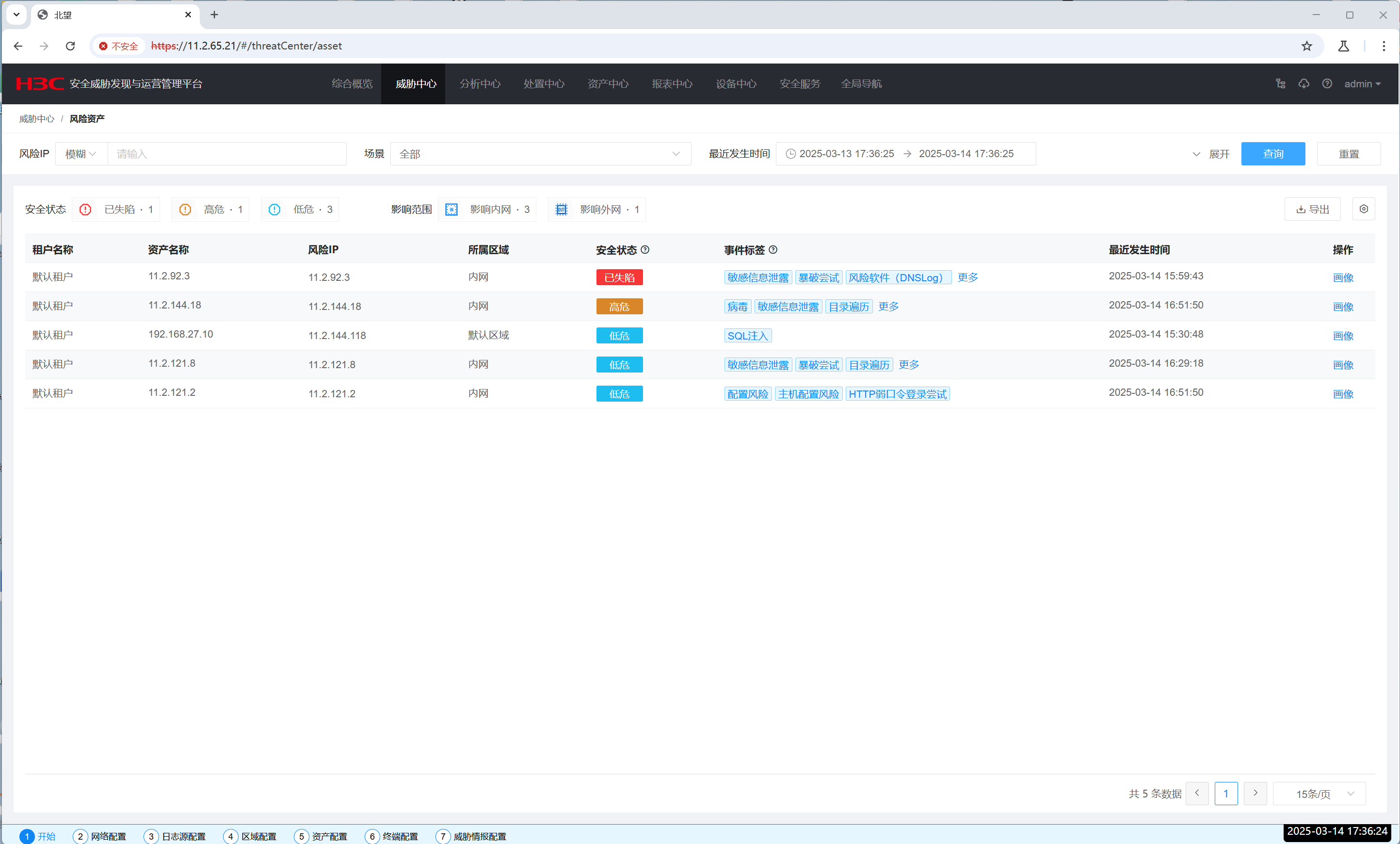The width and height of the screenshot is (1400, 844).
Task: Open the 报表中心 menu
Action: click(x=672, y=83)
